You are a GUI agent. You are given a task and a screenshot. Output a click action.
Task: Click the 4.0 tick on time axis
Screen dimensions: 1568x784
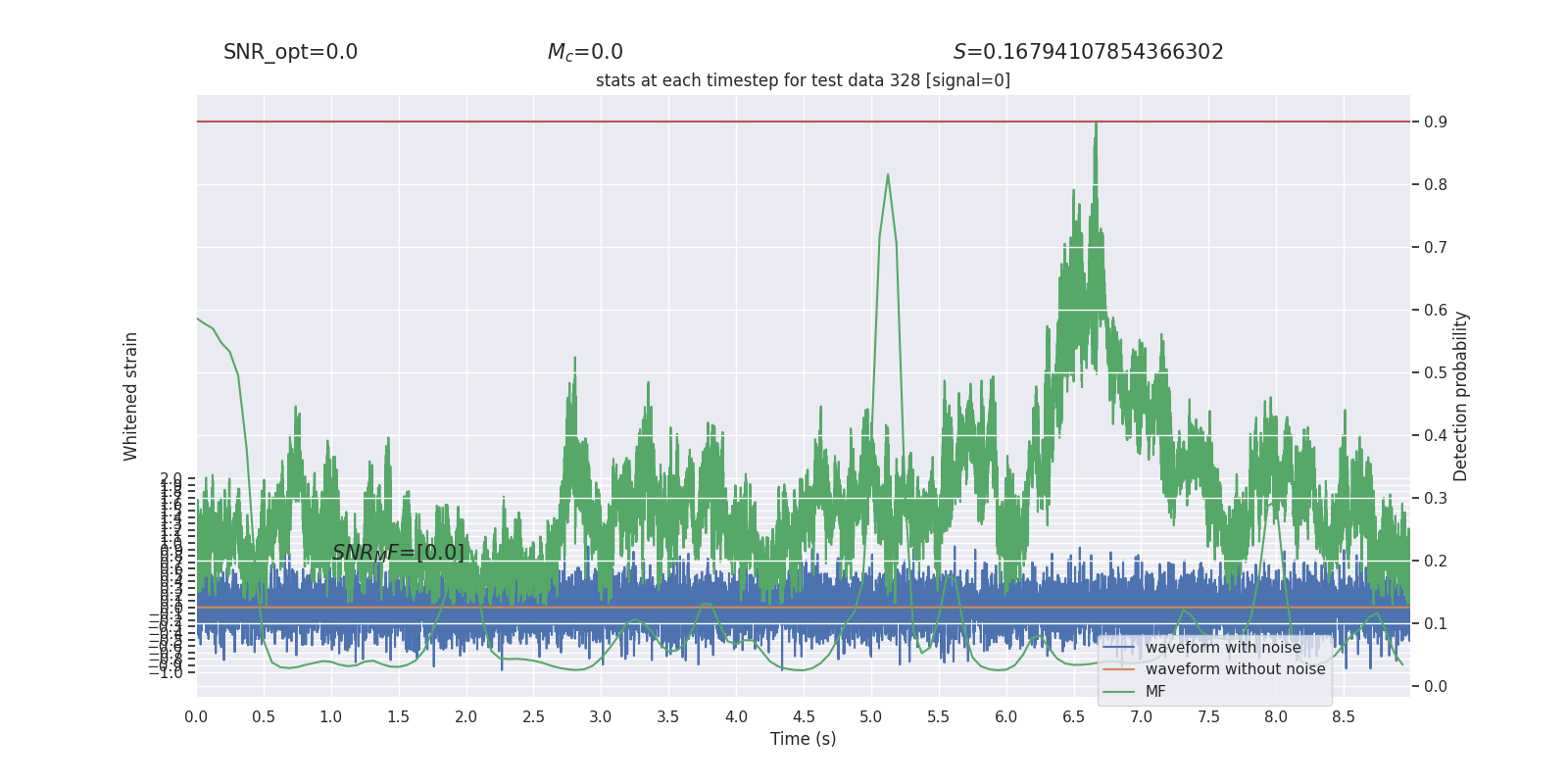[x=736, y=716]
